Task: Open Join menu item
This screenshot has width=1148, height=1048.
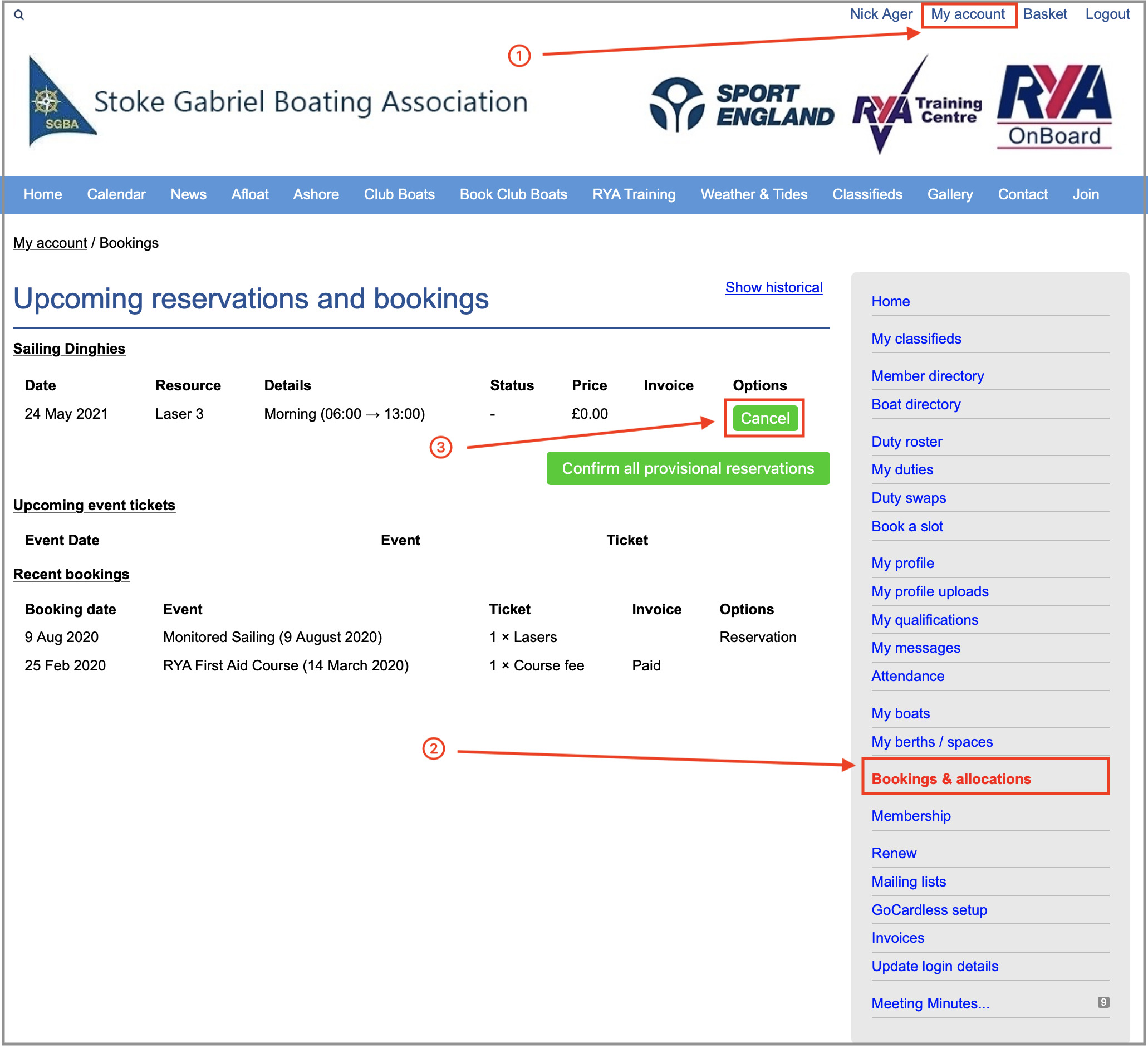Action: pos(1085,194)
